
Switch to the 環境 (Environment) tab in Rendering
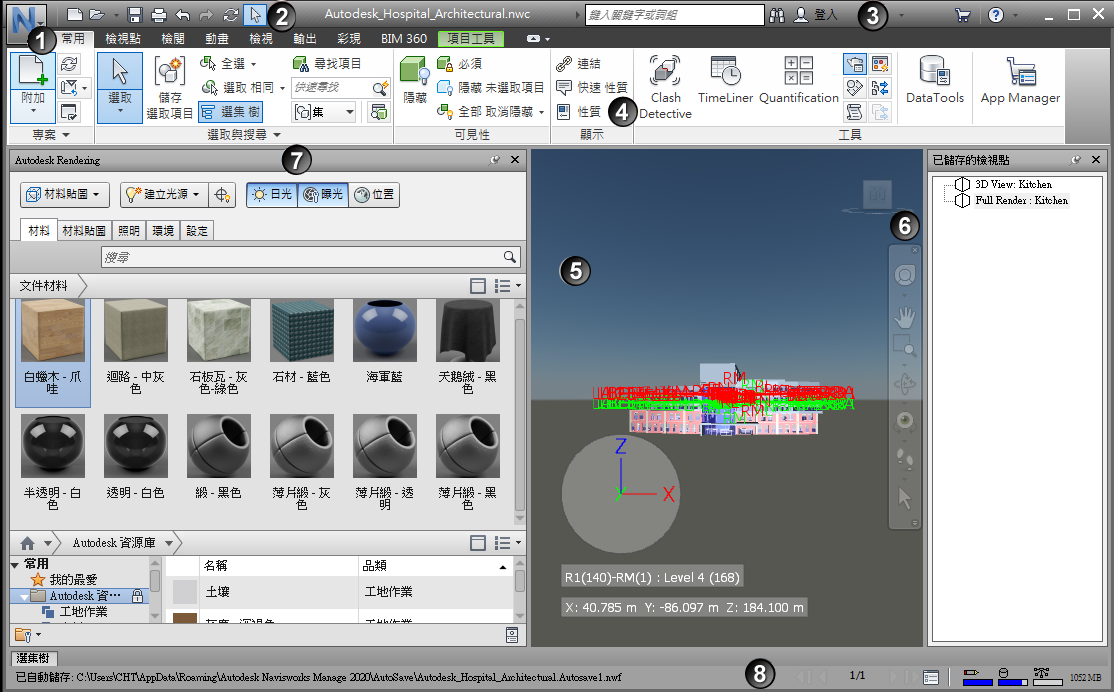click(x=163, y=231)
